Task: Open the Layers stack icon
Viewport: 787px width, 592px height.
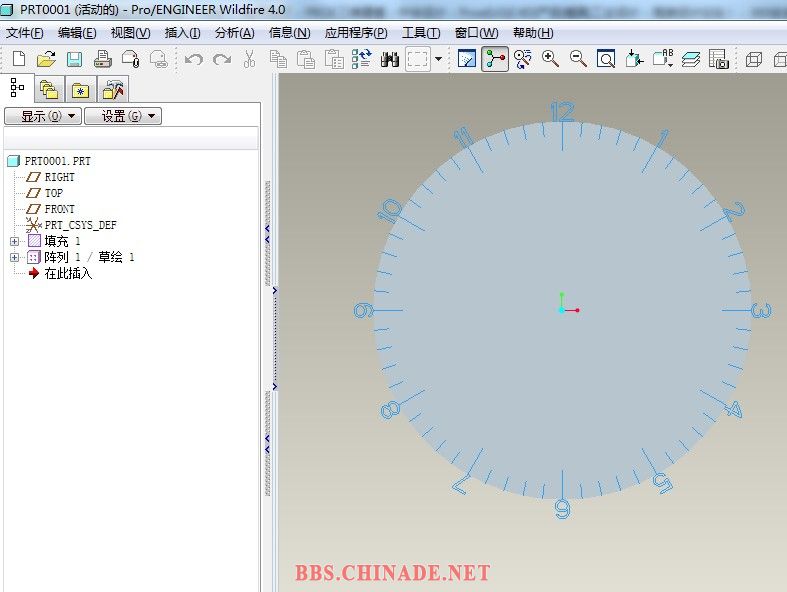Action: pos(691,59)
